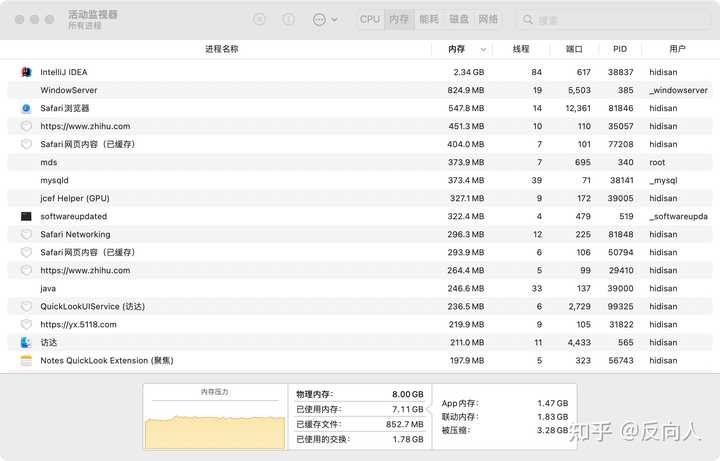Viewport: 720px width, 461px height.
Task: Click the Safari浏览器 compass icon
Action: tap(26, 108)
